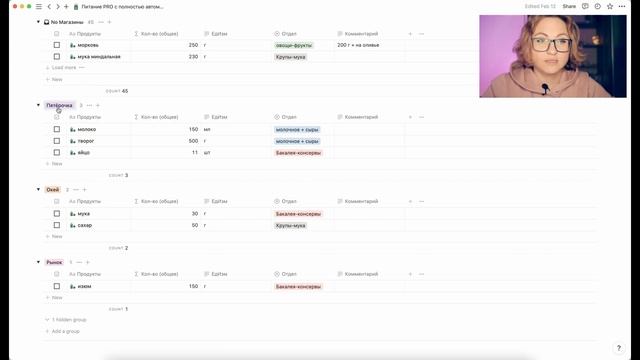The height and width of the screenshot is (360, 640).
Task: Add item to Окей group with plus
Action: point(84,189)
